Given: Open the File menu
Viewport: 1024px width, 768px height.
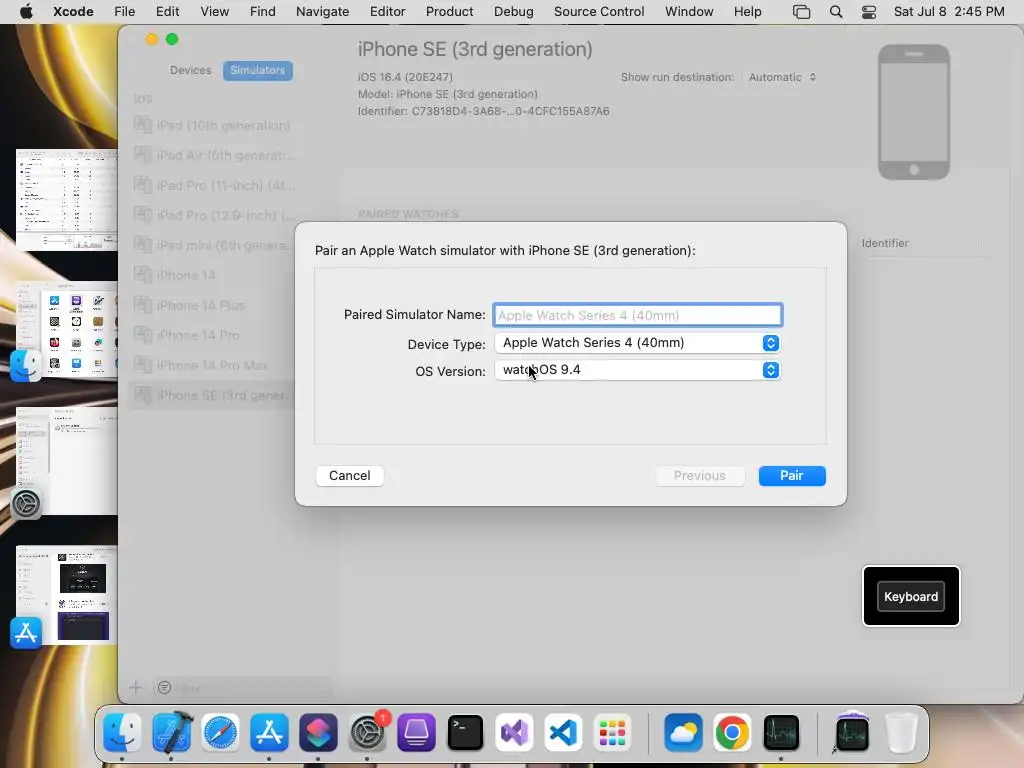Looking at the screenshot, I should tap(124, 12).
